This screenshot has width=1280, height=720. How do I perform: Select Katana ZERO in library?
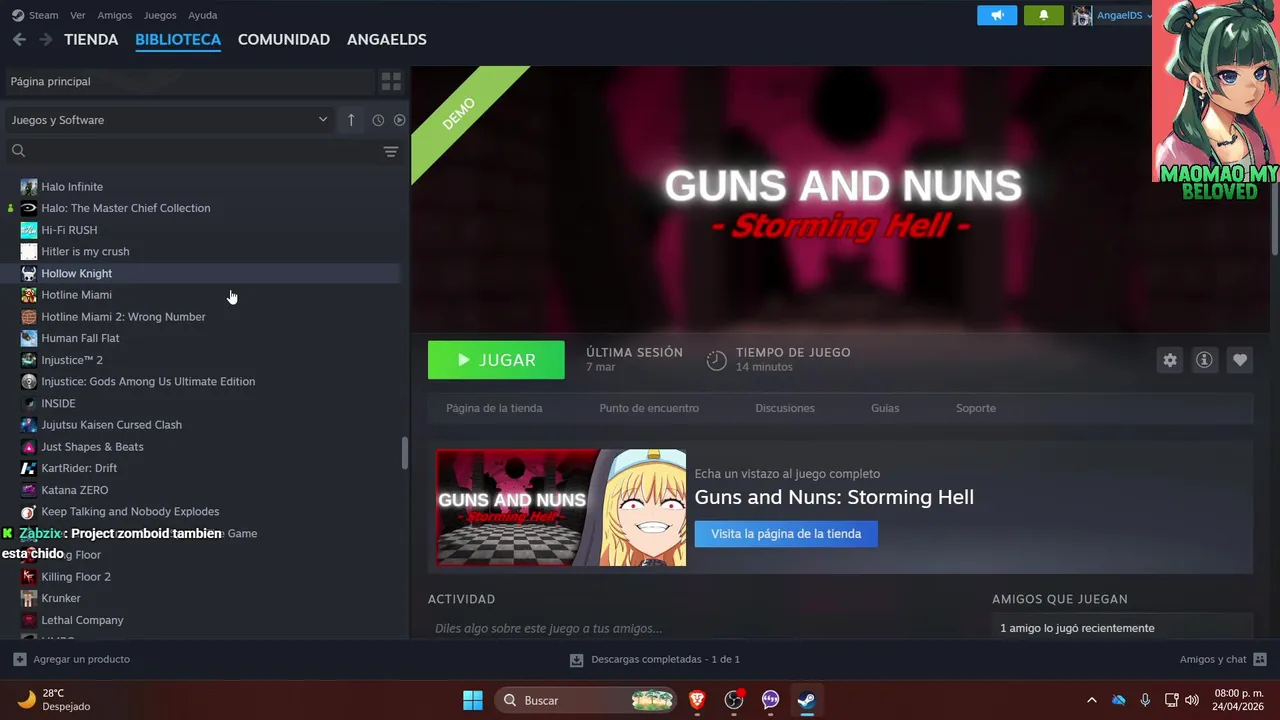[x=74, y=490]
